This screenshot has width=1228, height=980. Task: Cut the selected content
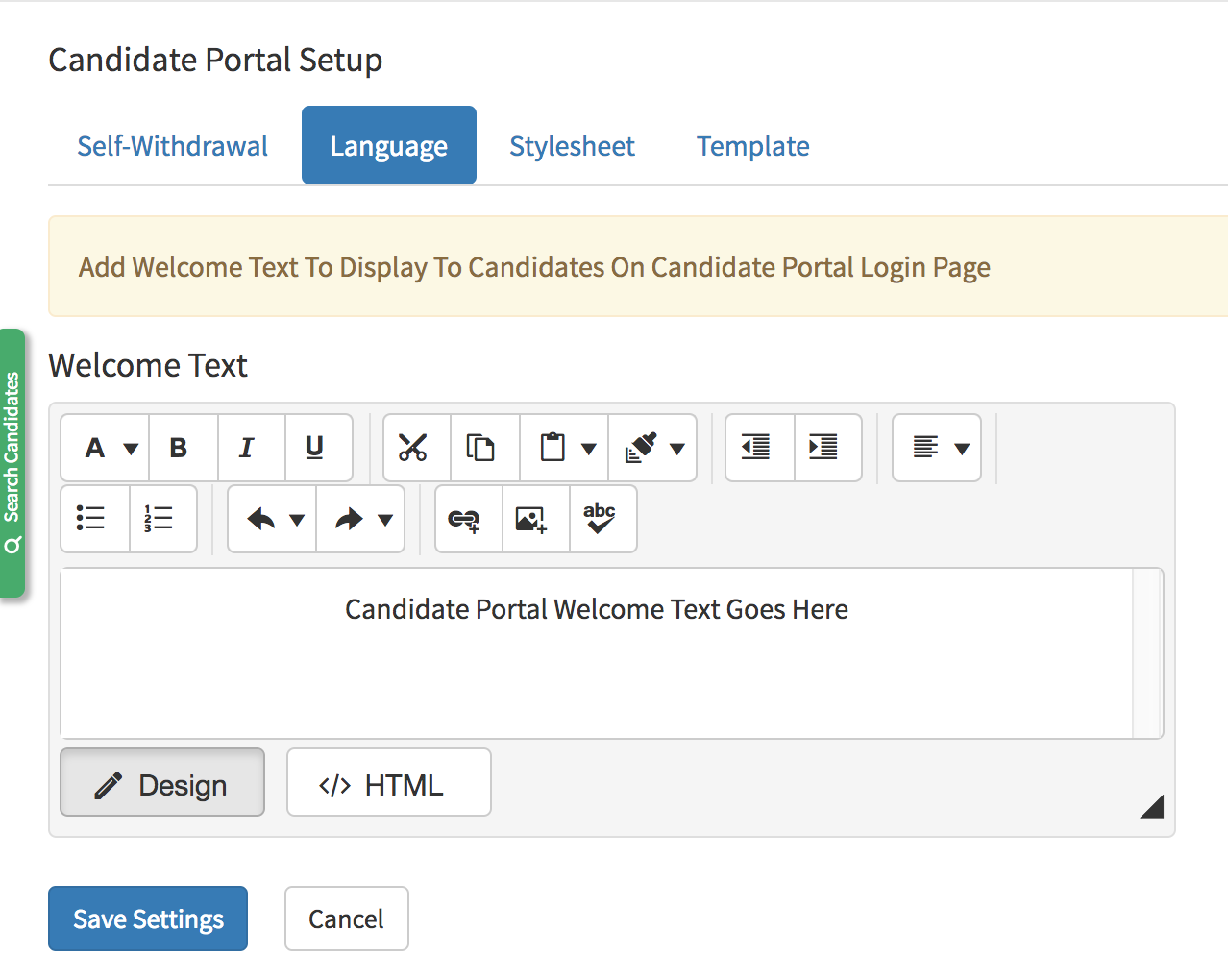415,447
